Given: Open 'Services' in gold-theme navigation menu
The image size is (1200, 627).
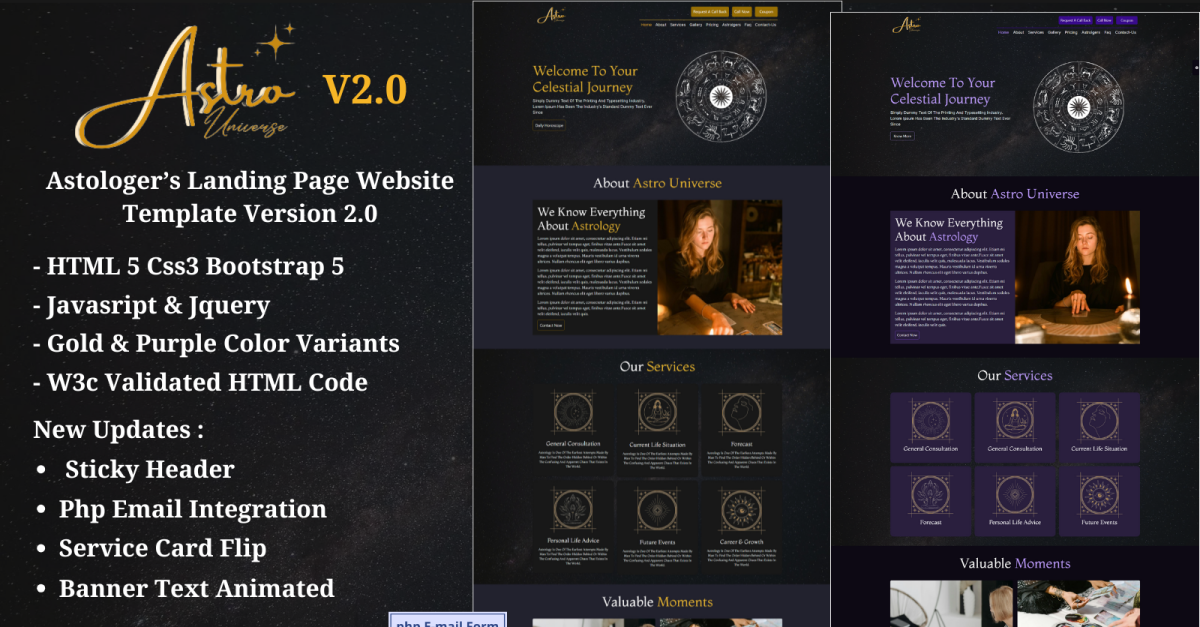Looking at the screenshot, I should 677,25.
